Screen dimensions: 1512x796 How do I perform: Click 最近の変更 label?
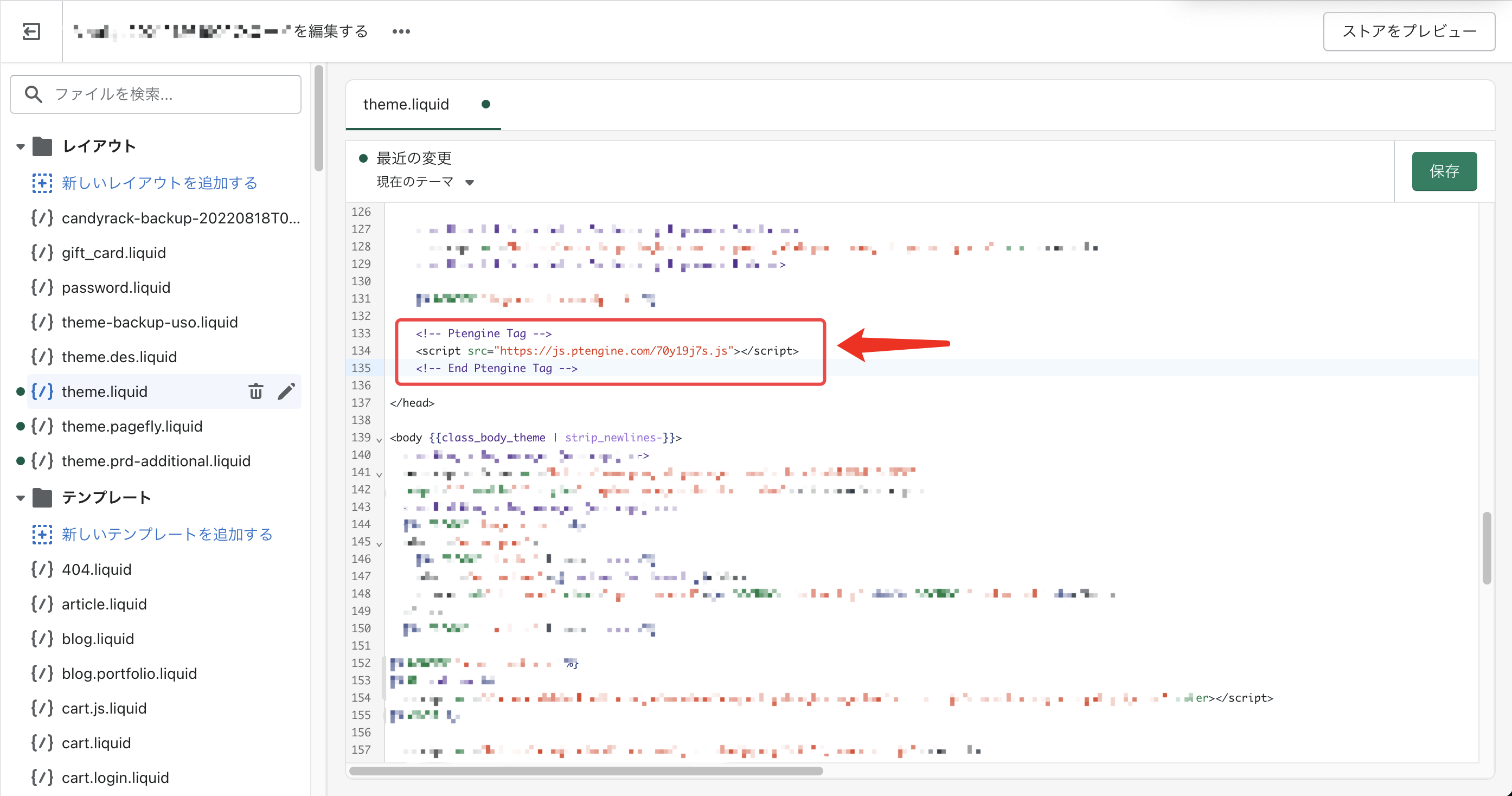point(414,158)
